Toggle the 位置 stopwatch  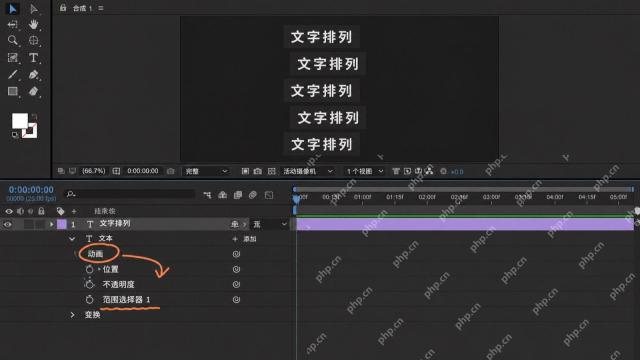(x=89, y=269)
